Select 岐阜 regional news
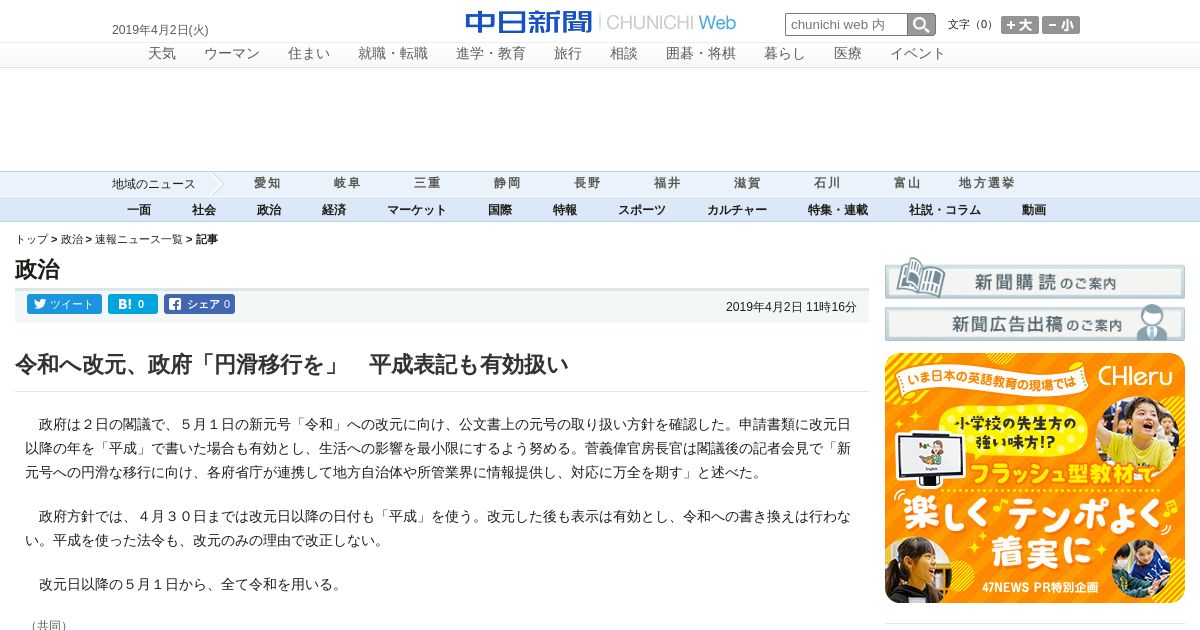This screenshot has height=630, width=1200. pyautogui.click(x=347, y=184)
